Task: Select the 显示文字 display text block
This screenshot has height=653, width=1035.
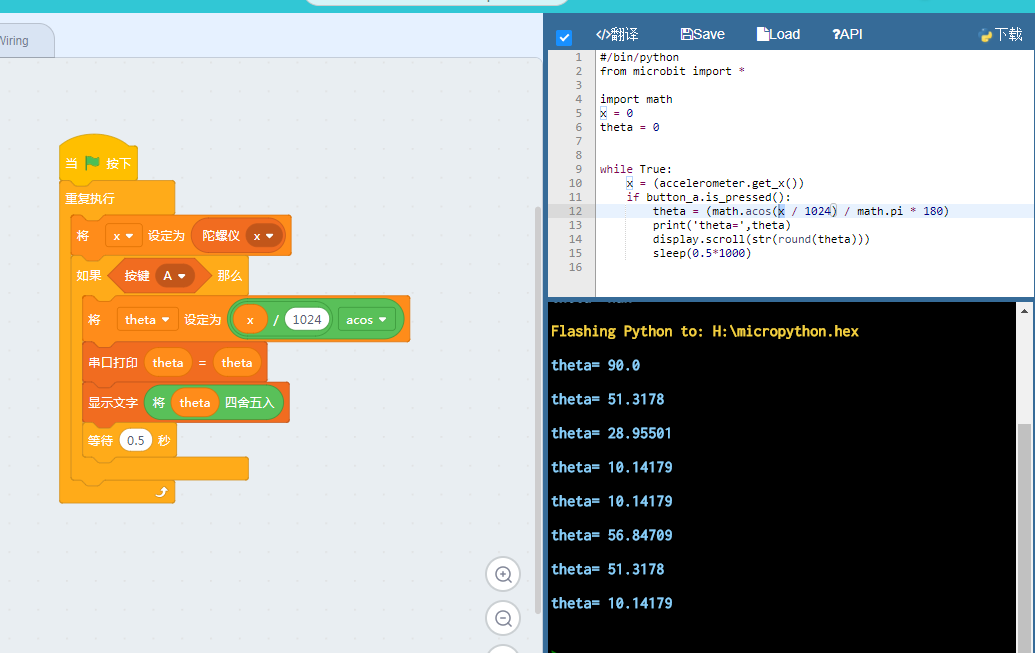Action: point(113,403)
